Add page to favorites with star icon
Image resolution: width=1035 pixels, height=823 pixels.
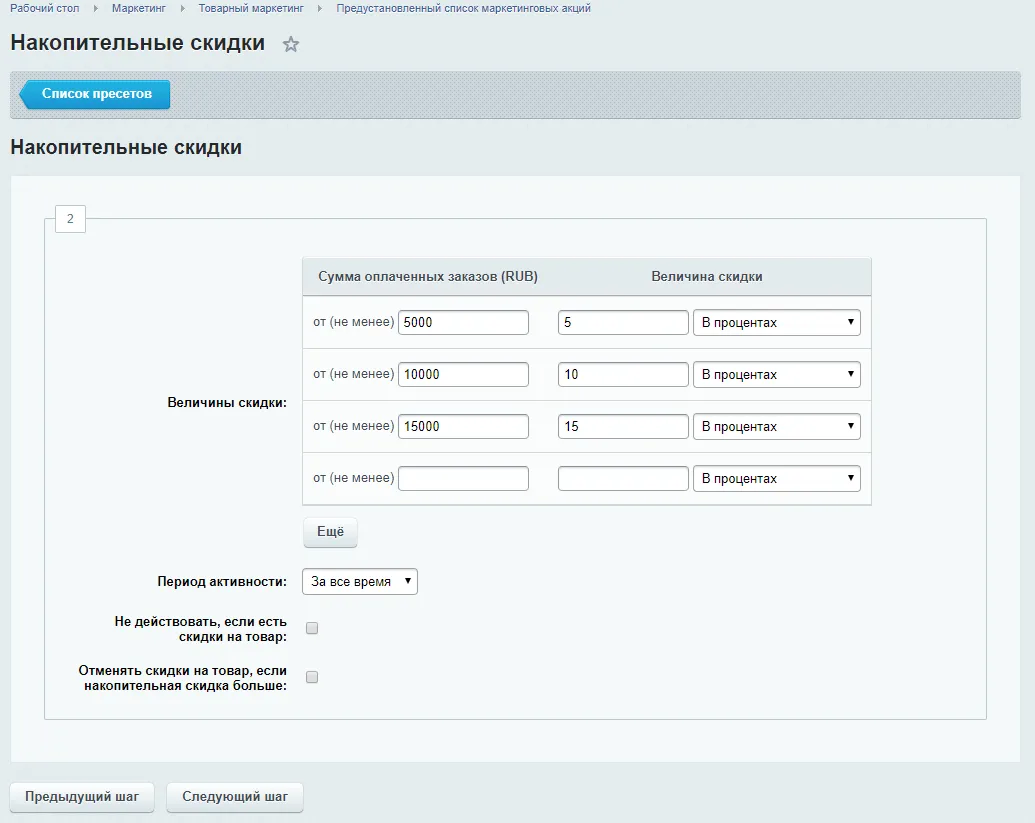291,45
